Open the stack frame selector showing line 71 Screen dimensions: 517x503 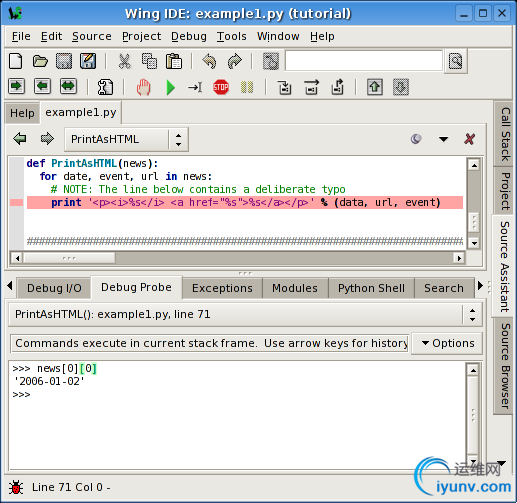[x=245, y=314]
